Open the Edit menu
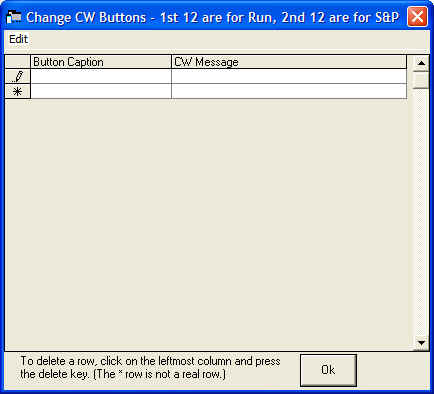 18,39
